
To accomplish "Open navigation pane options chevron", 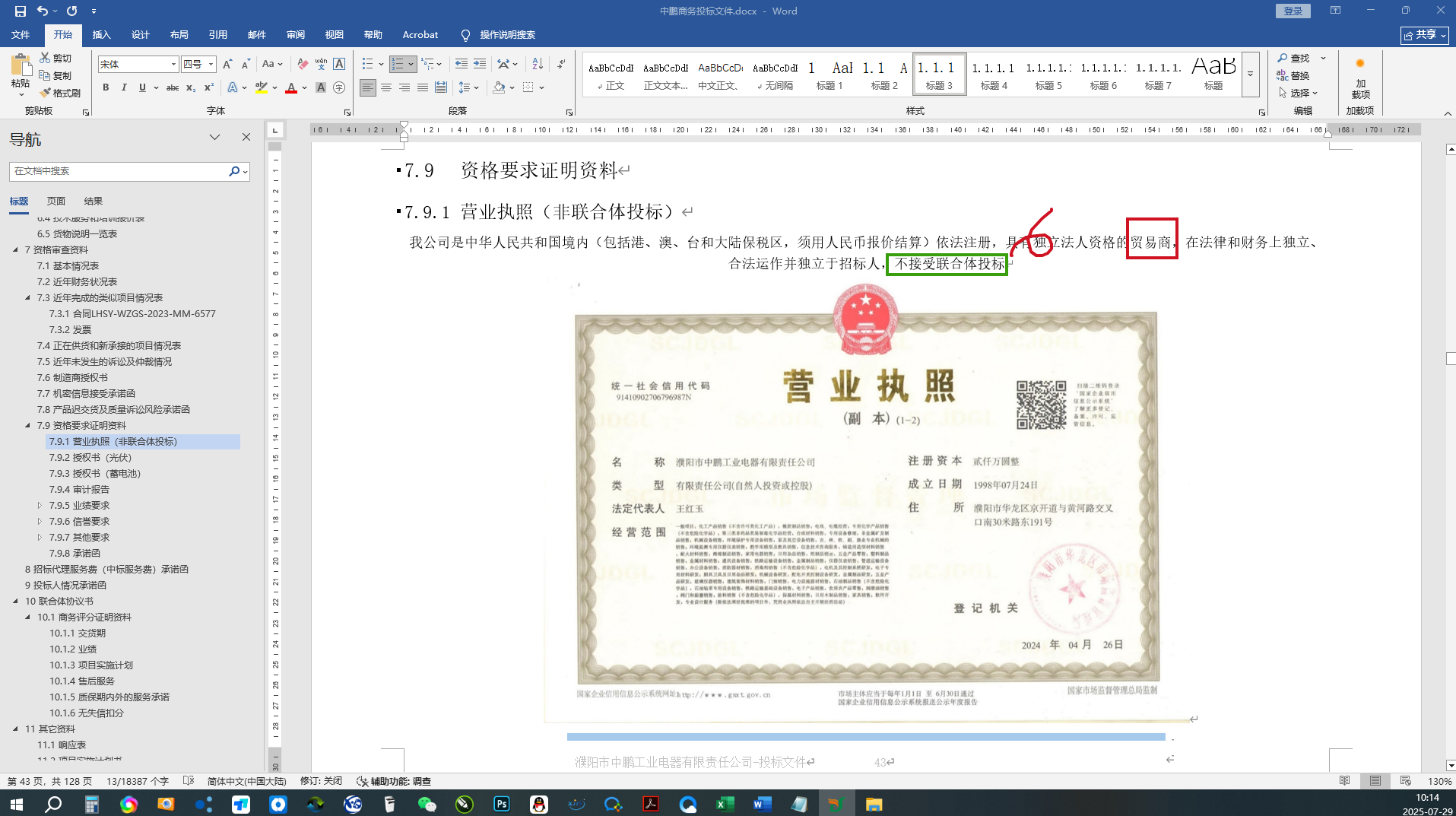I will tap(215, 138).
